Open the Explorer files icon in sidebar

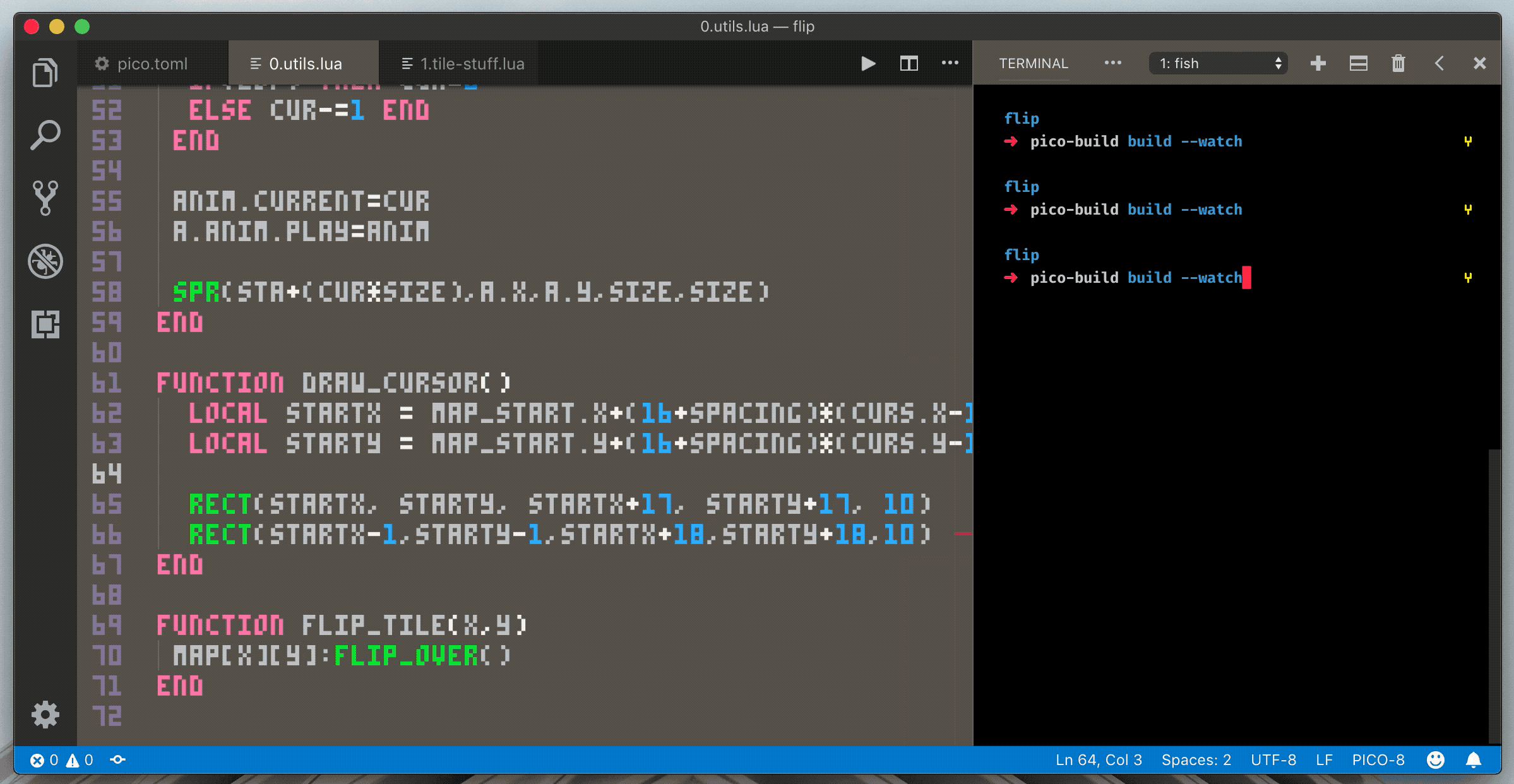click(x=45, y=73)
